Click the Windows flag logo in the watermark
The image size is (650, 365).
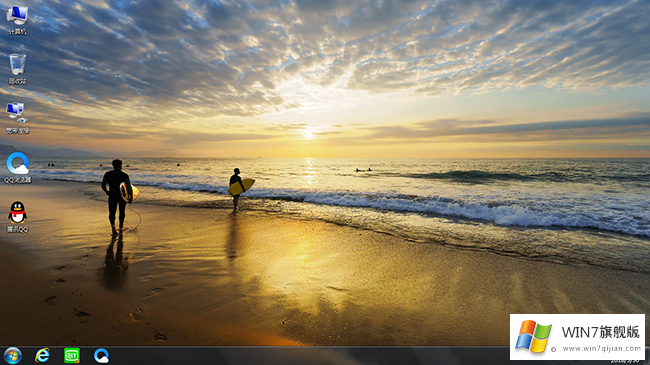coord(533,336)
